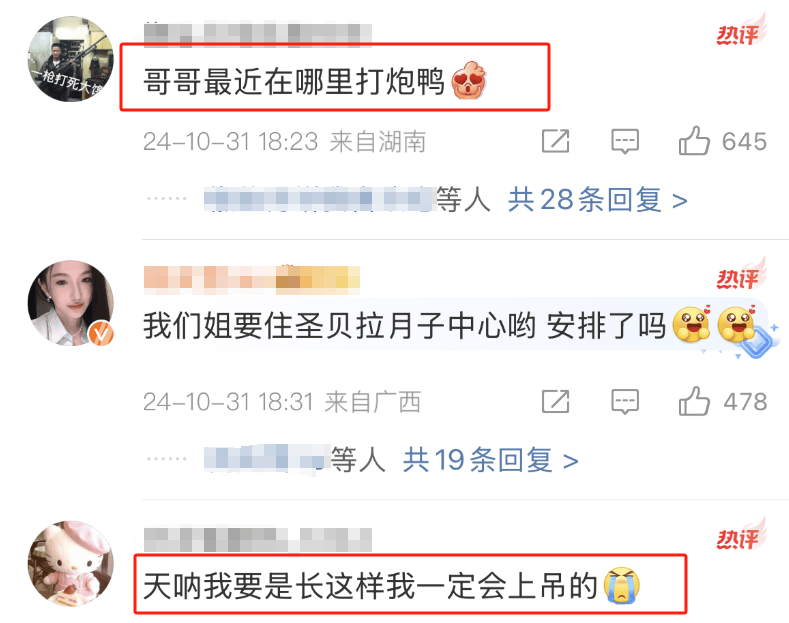Like the comment with 478 likes
This screenshot has height=623, width=789.
(694, 401)
